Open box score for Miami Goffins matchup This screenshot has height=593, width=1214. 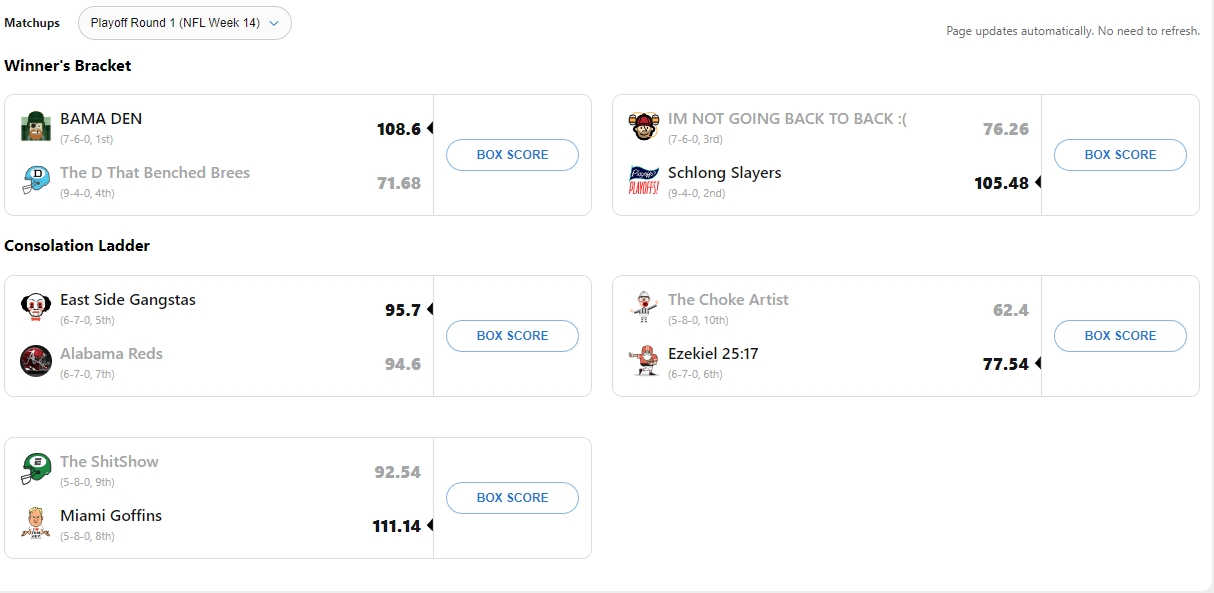click(512, 498)
